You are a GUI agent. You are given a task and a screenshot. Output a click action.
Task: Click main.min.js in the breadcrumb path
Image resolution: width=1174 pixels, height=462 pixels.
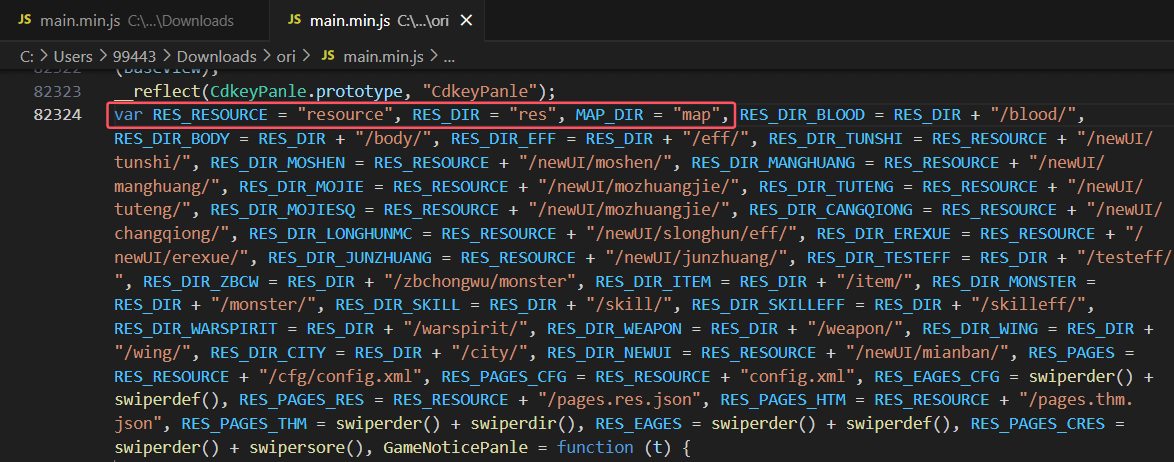pyautogui.click(x=386, y=57)
